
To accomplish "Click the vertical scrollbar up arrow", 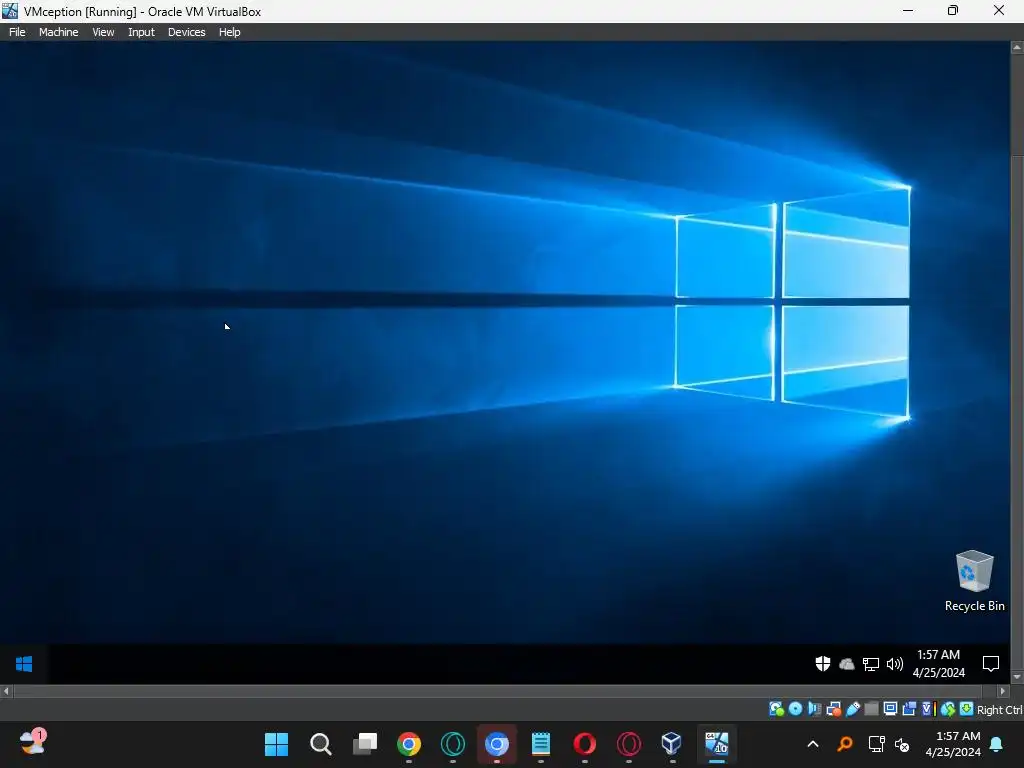I will click(1017, 48).
